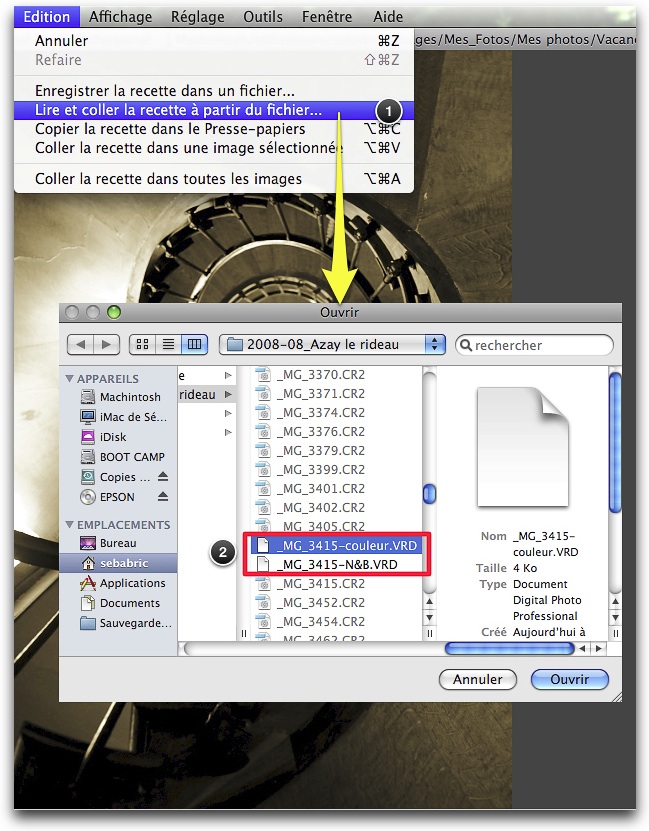Click the preview pane vertical scrollbar thumb

coord(615,443)
